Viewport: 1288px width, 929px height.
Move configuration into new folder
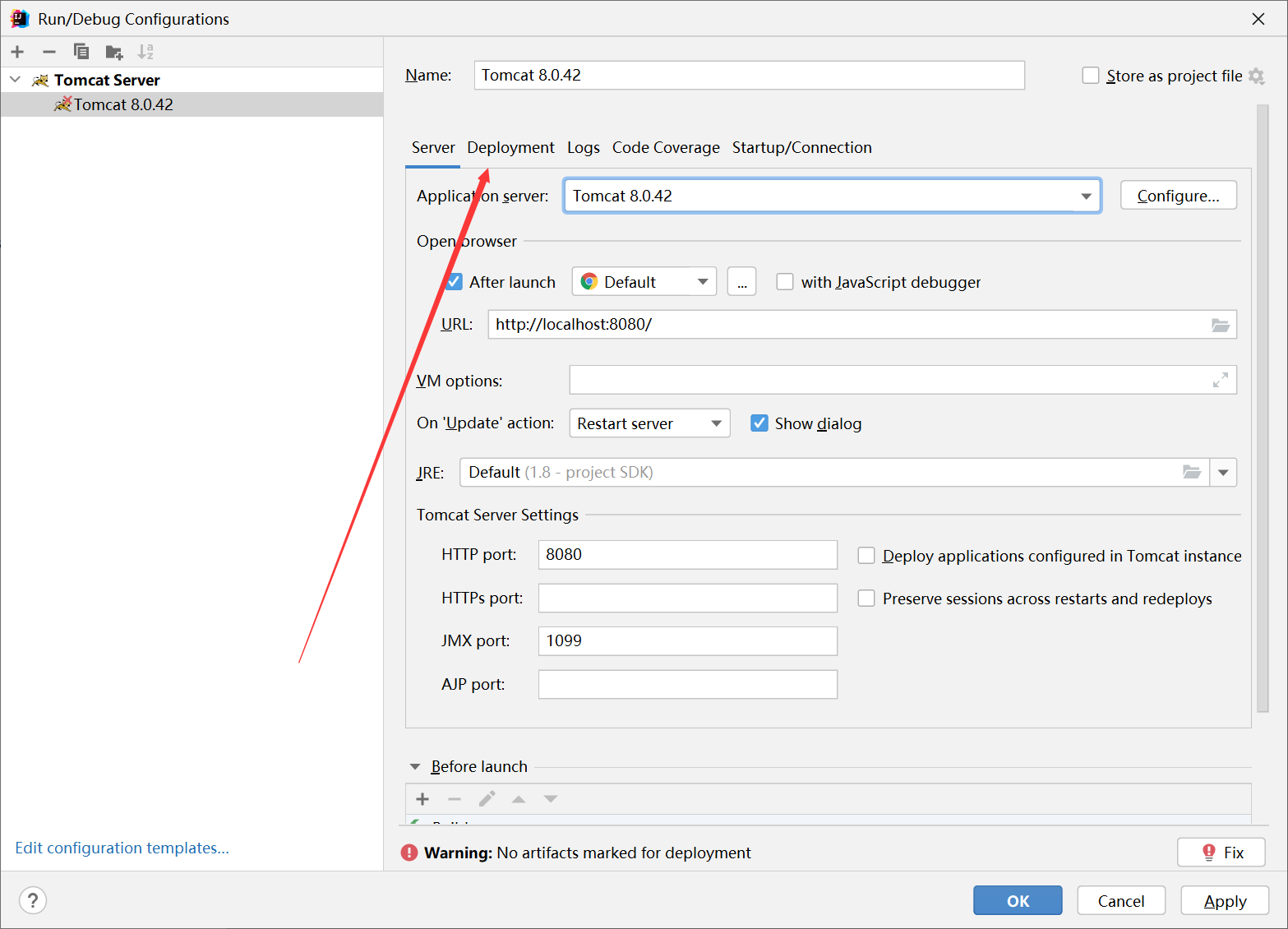[114, 53]
